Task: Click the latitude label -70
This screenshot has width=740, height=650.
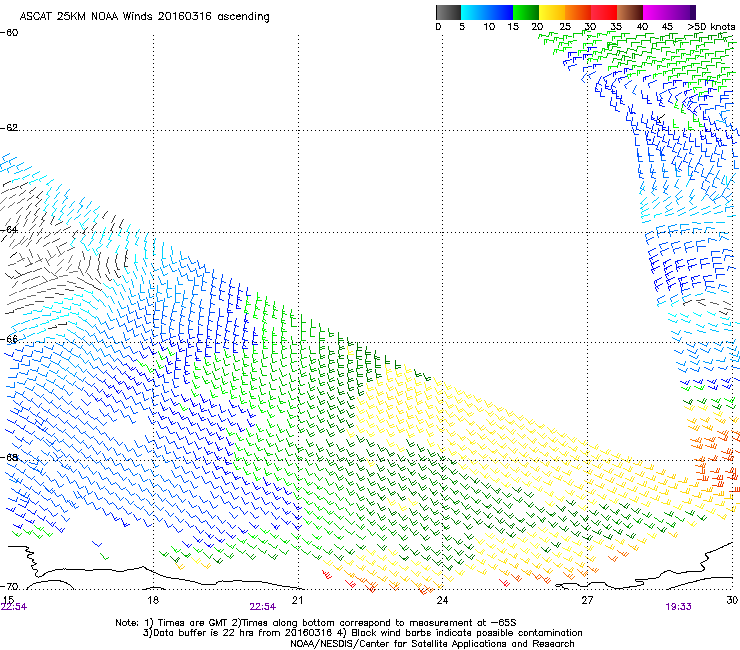Action: point(10,587)
